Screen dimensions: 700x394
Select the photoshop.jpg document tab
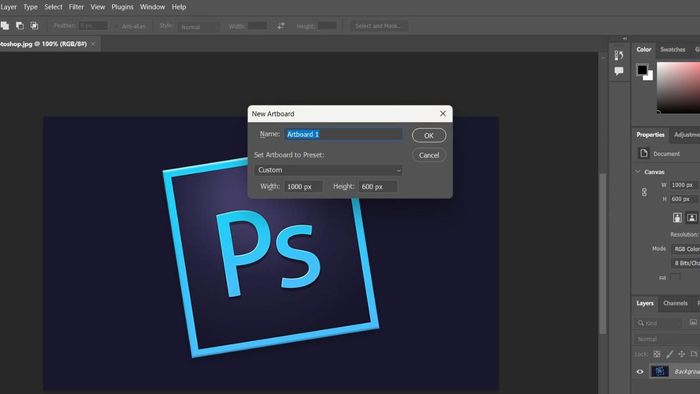44,44
